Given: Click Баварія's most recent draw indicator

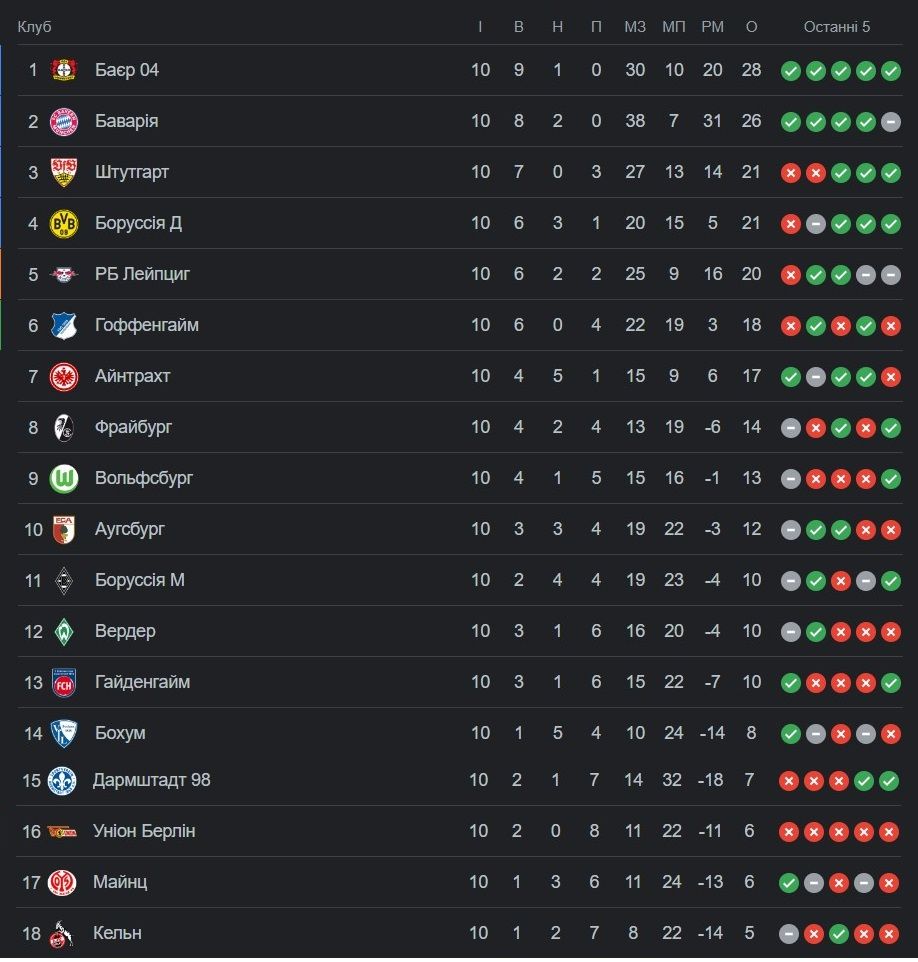Looking at the screenshot, I should point(890,121).
